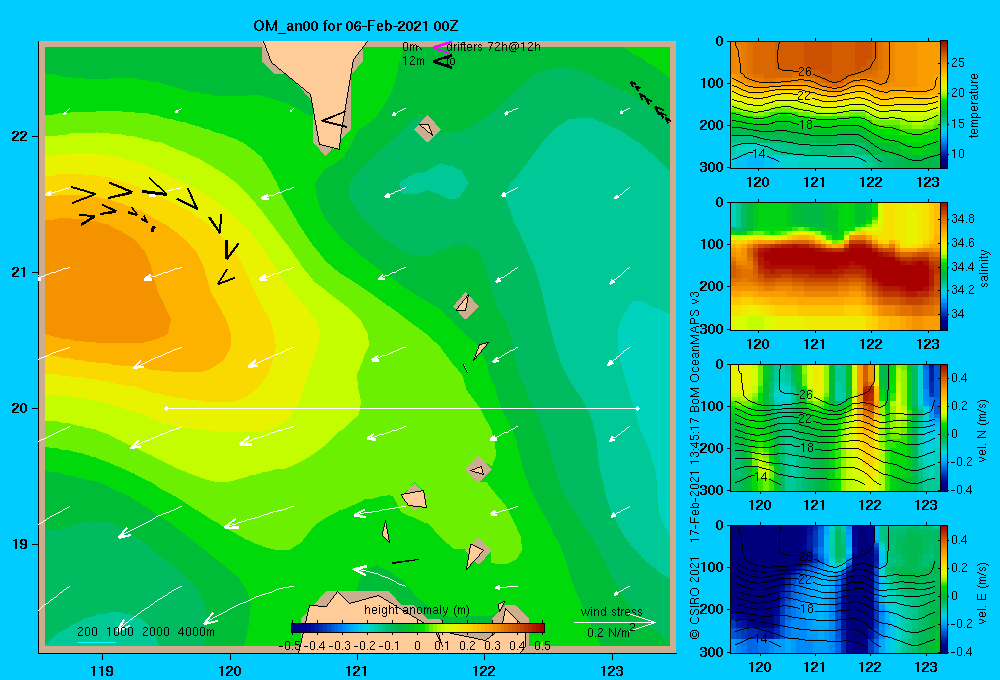1000x680 pixels.
Task: Click the magenta 0m drifter arrow legend marker
Action: (x=441, y=47)
